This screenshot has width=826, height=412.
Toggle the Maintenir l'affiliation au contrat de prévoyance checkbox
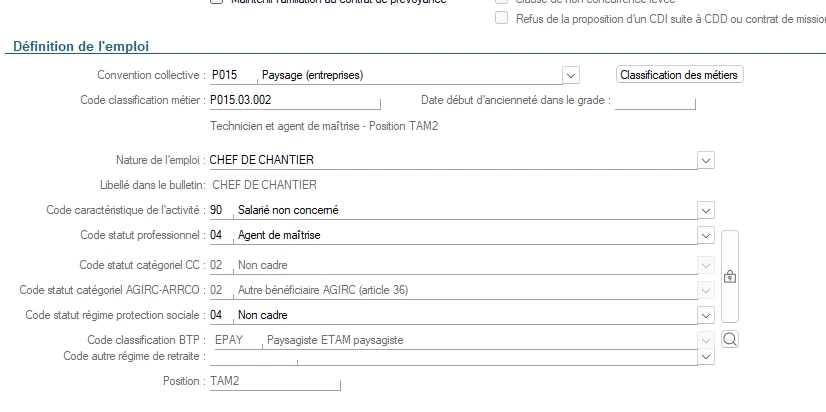point(216,1)
